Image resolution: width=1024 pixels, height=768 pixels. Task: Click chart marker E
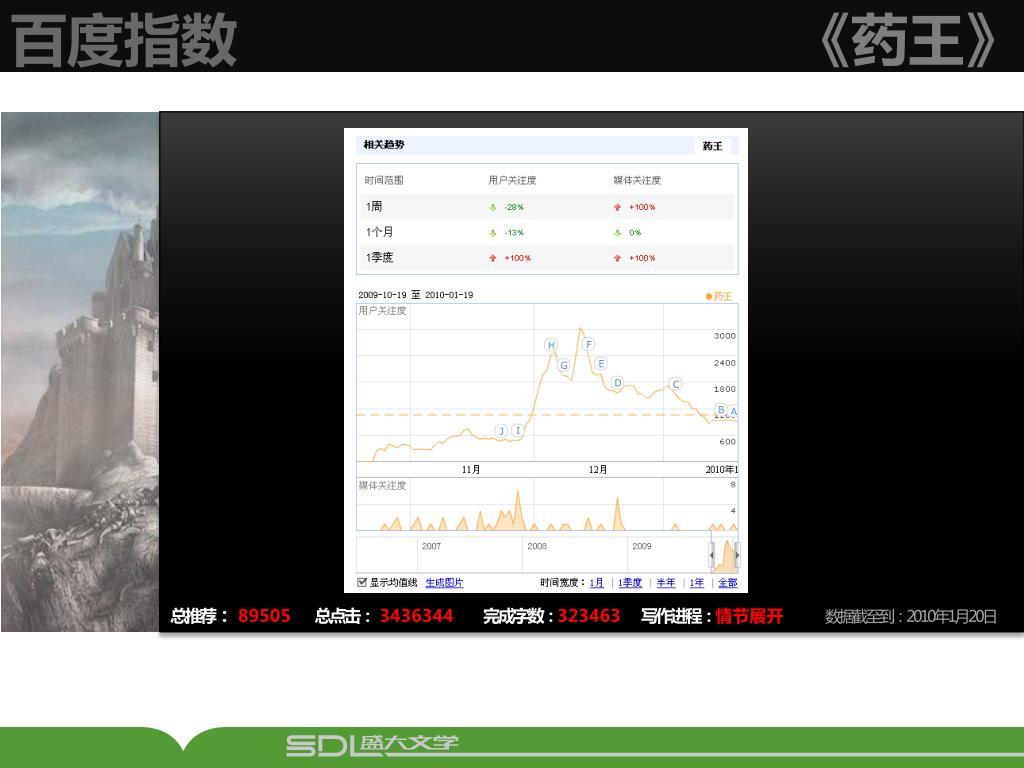601,363
